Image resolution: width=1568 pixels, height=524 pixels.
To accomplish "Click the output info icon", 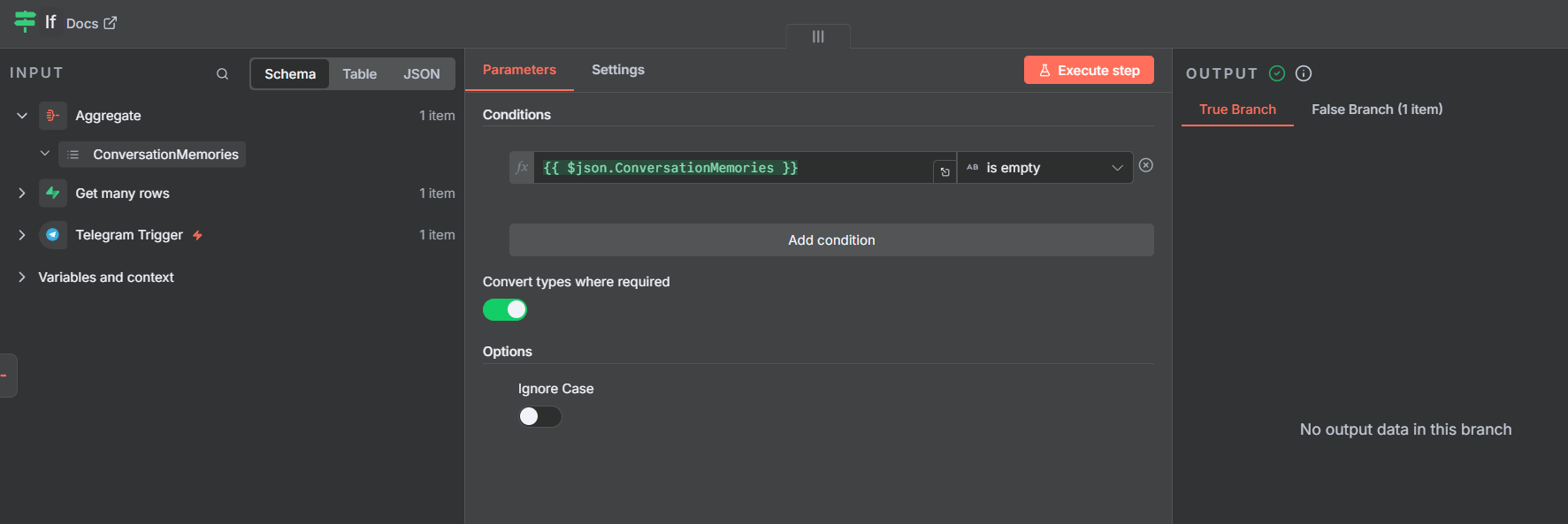I will (1303, 73).
